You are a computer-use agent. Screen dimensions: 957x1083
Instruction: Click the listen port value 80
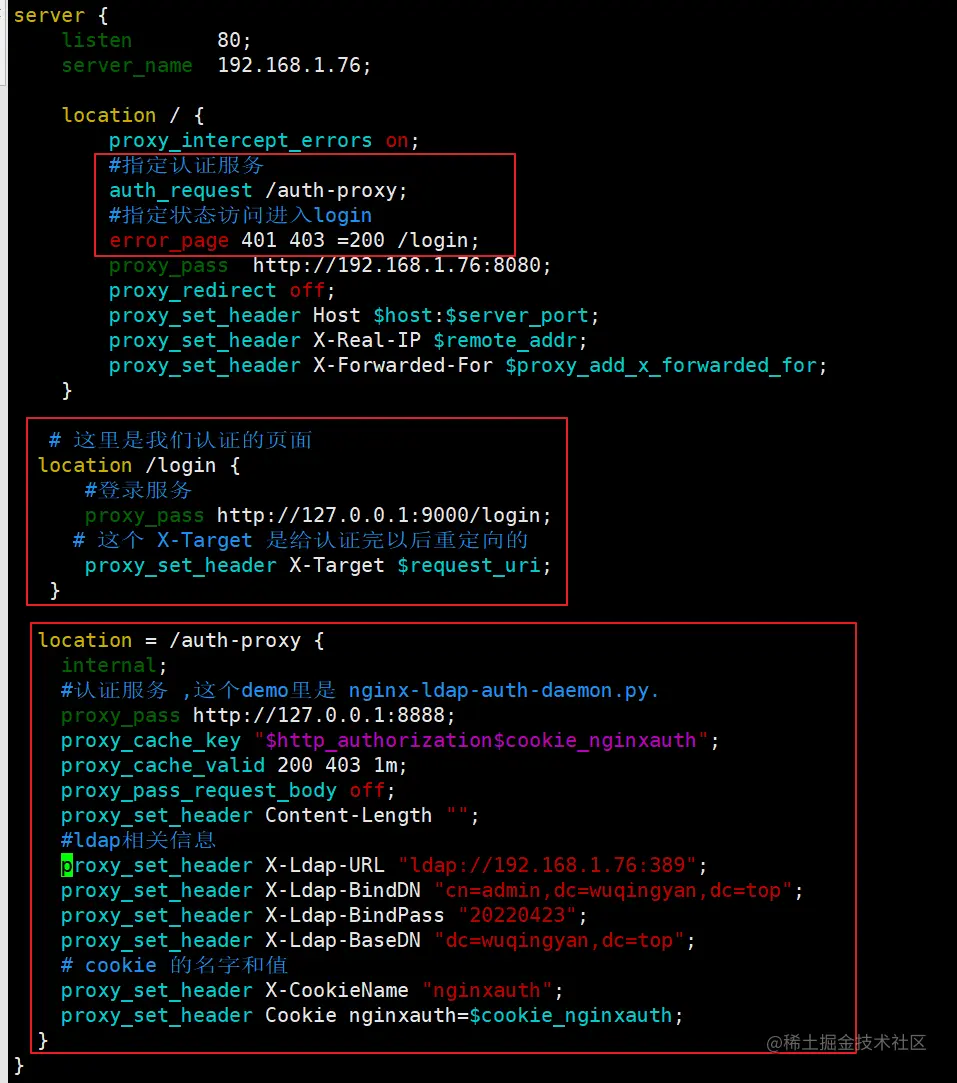230,40
